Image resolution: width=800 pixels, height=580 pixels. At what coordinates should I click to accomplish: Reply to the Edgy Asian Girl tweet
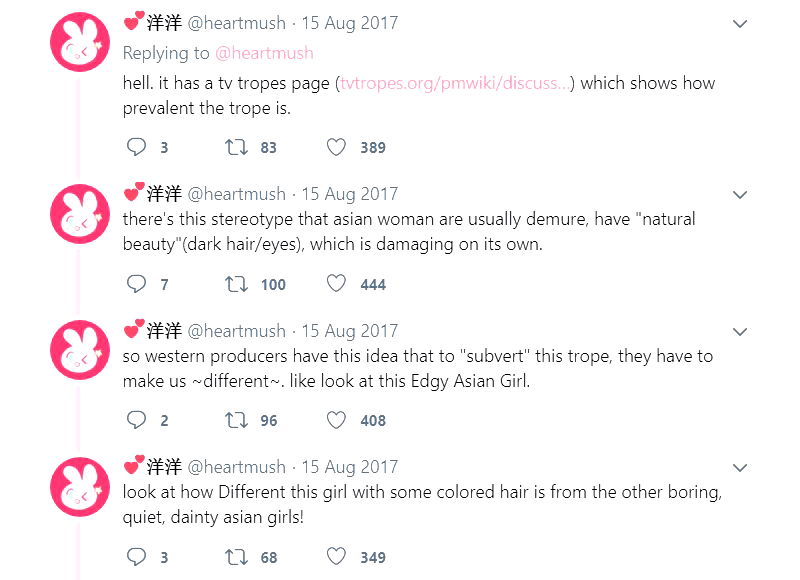click(137, 420)
